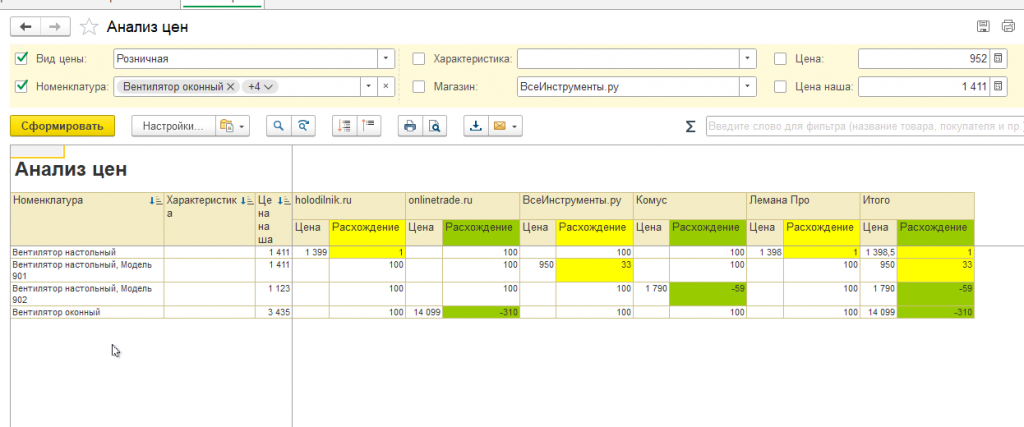Select the ВсеИнструменты.ру column header in table
Viewport: 1024px width, 427px height.
coord(576,206)
